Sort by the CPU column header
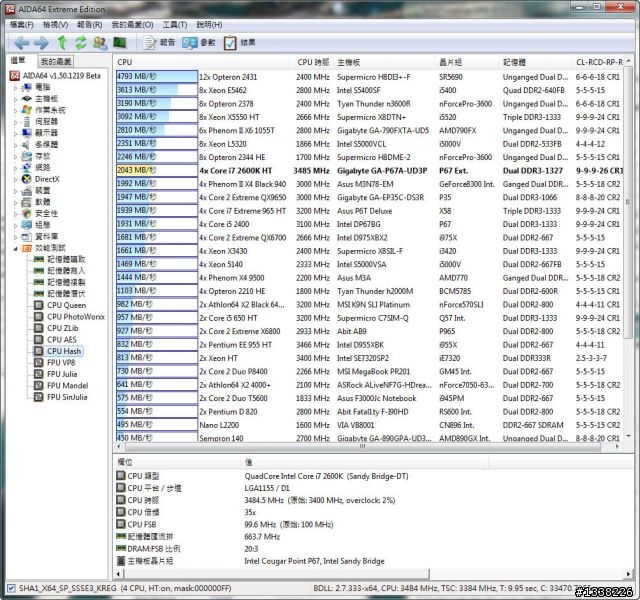The height and width of the screenshot is (600, 640). tap(202, 62)
